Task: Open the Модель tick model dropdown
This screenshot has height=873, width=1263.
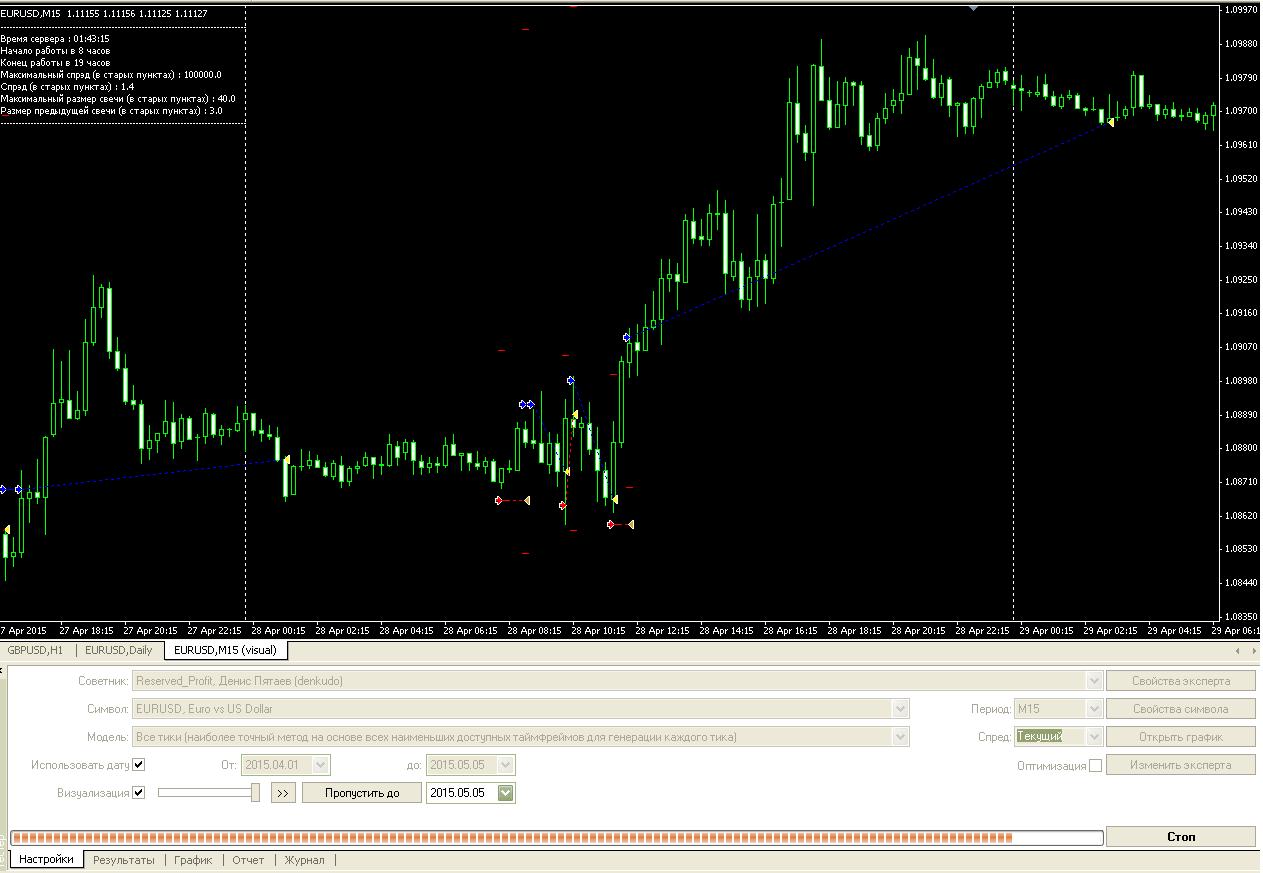Action: click(901, 737)
